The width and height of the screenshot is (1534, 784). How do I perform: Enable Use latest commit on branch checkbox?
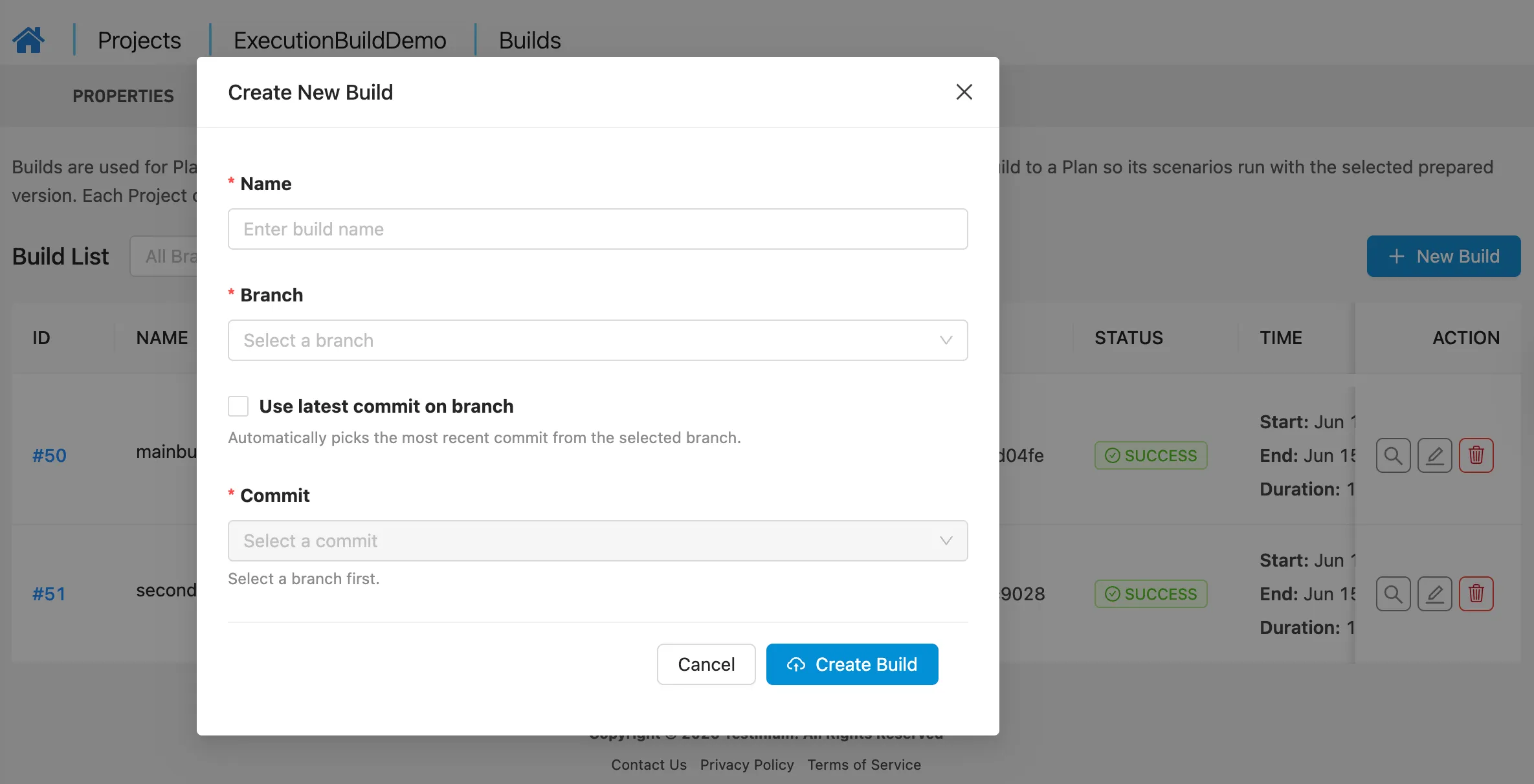pos(238,406)
